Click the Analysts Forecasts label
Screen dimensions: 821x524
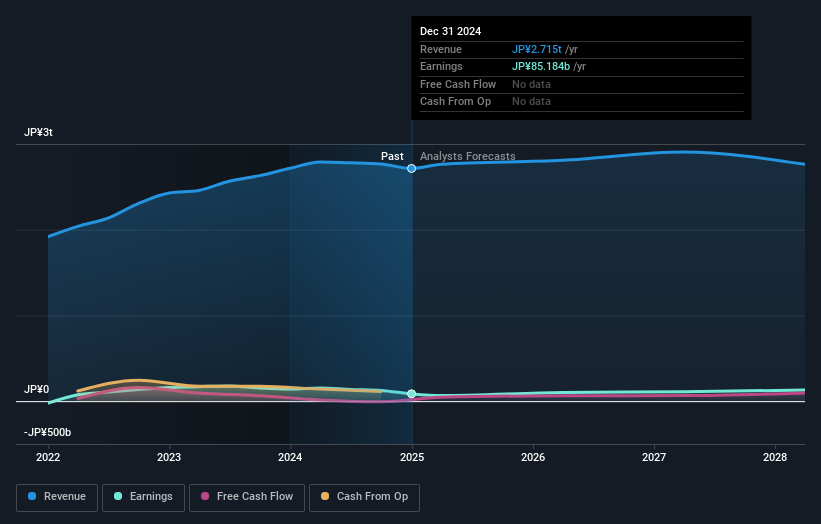468,156
